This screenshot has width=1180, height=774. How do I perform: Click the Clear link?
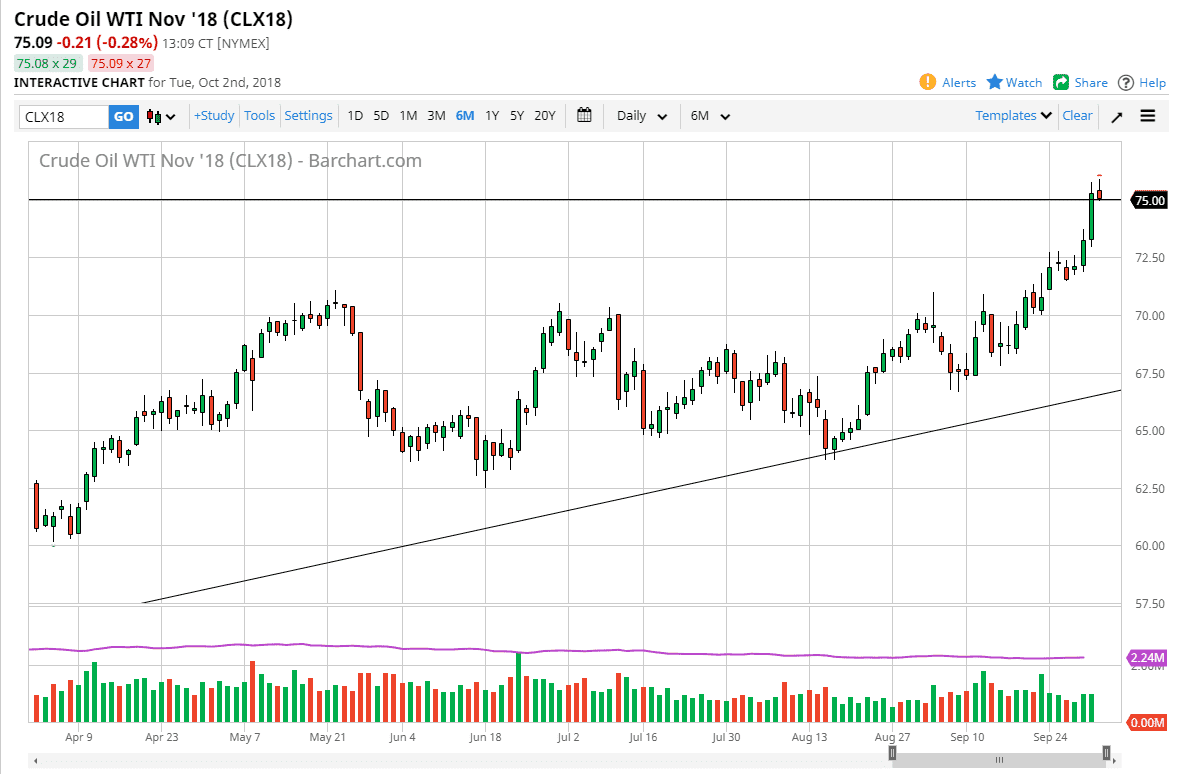pyautogui.click(x=1077, y=116)
